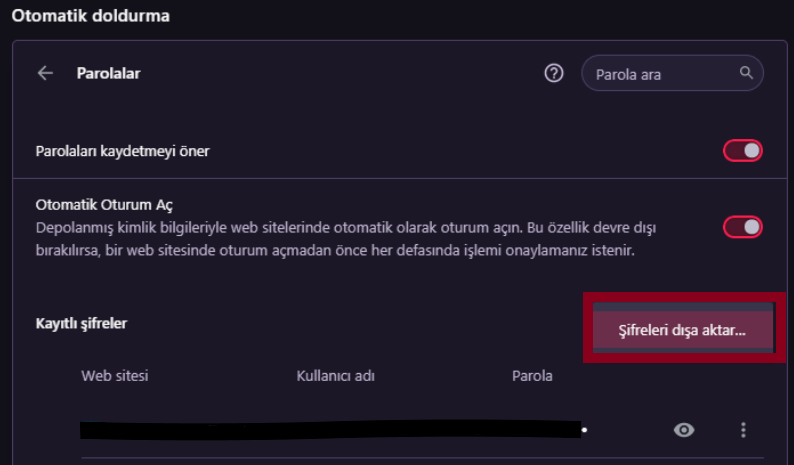Click the Parolalar page title
The image size is (794, 465).
tap(108, 73)
